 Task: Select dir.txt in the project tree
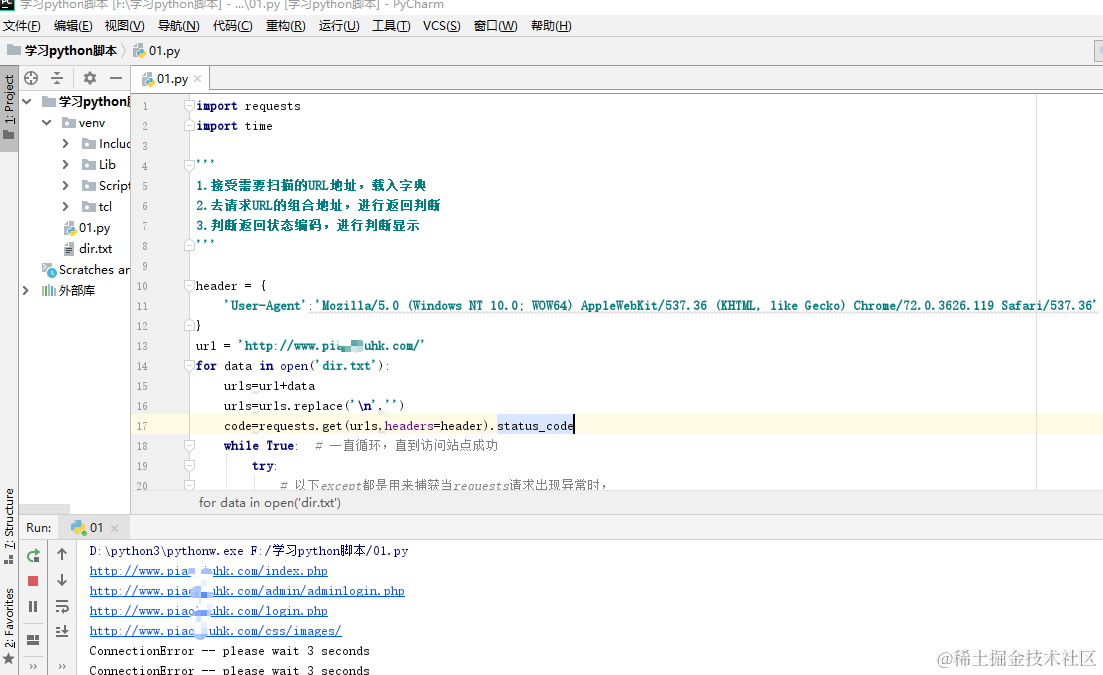tap(88, 249)
